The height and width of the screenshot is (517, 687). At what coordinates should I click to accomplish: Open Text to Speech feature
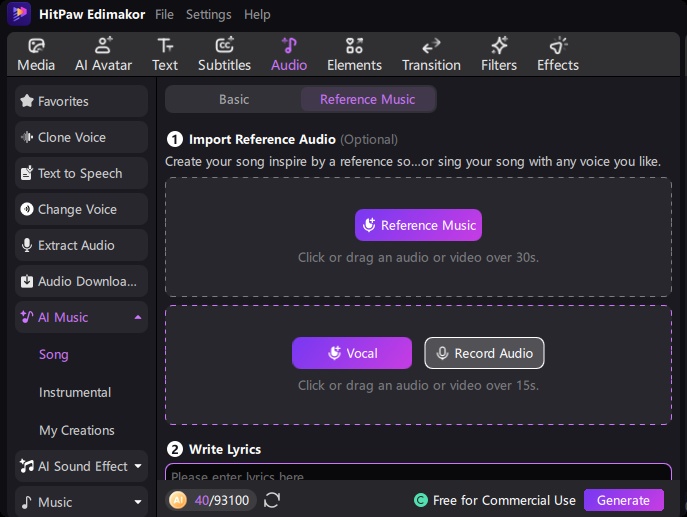point(81,173)
